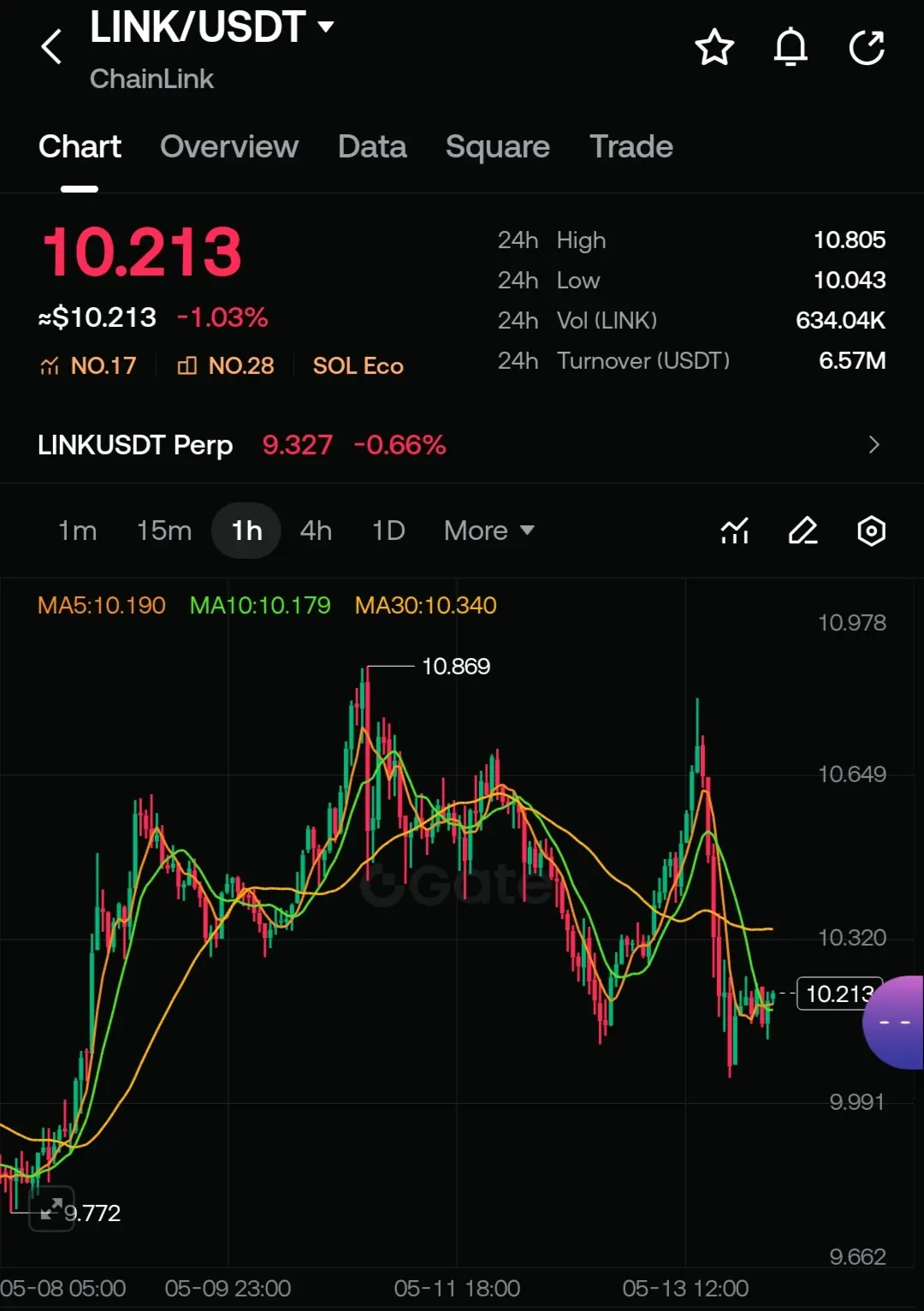Switch to the Square tab
This screenshot has width=924, height=1311.
498,146
